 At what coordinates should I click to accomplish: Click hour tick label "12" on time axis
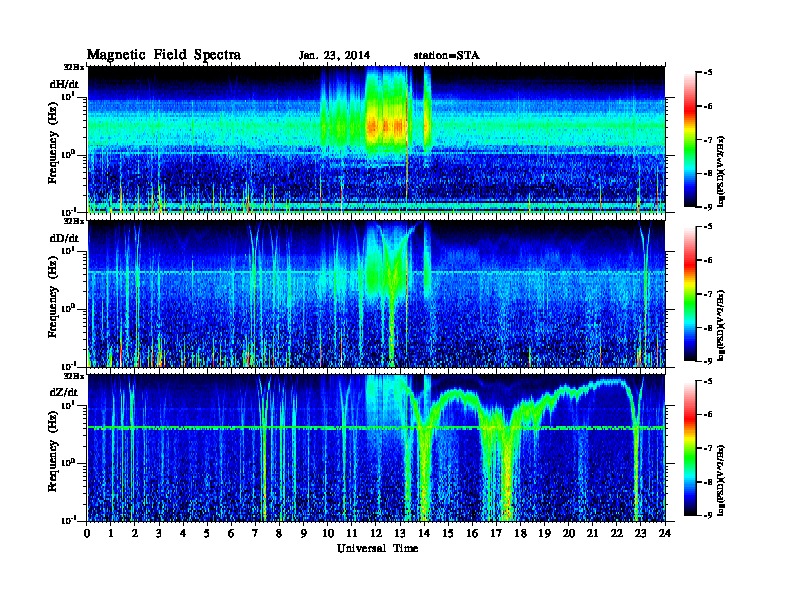click(376, 533)
